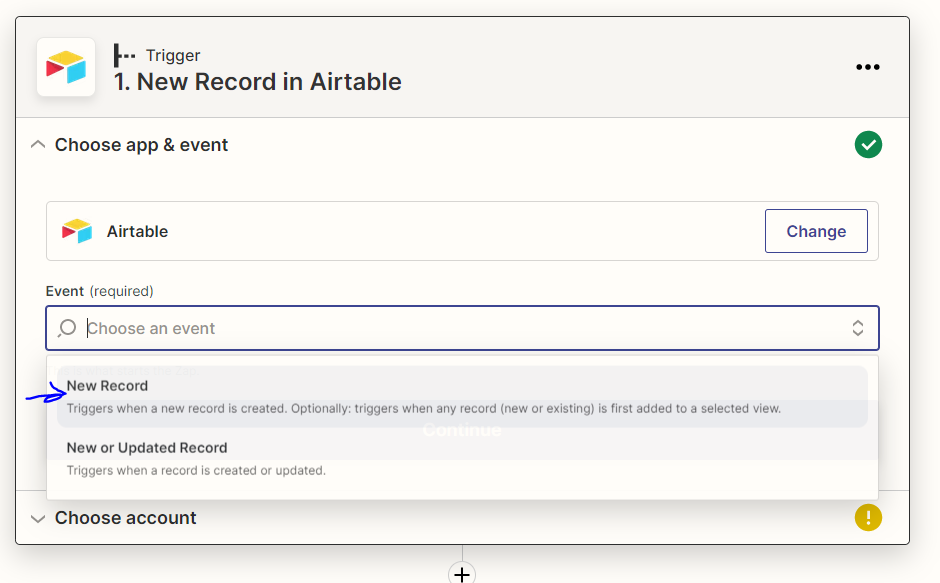Toggle the event dropdown up-down arrows
The height and width of the screenshot is (583, 940).
[858, 328]
